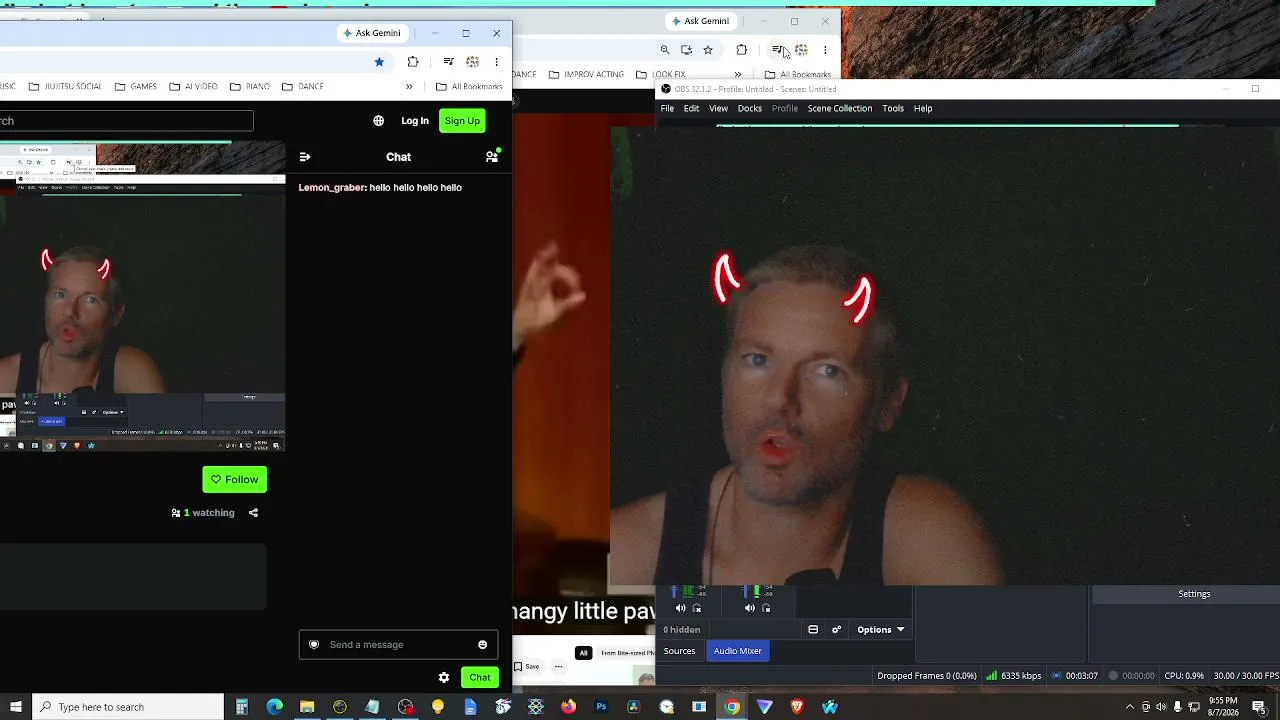Click the green Sign Up button

[x=462, y=121]
